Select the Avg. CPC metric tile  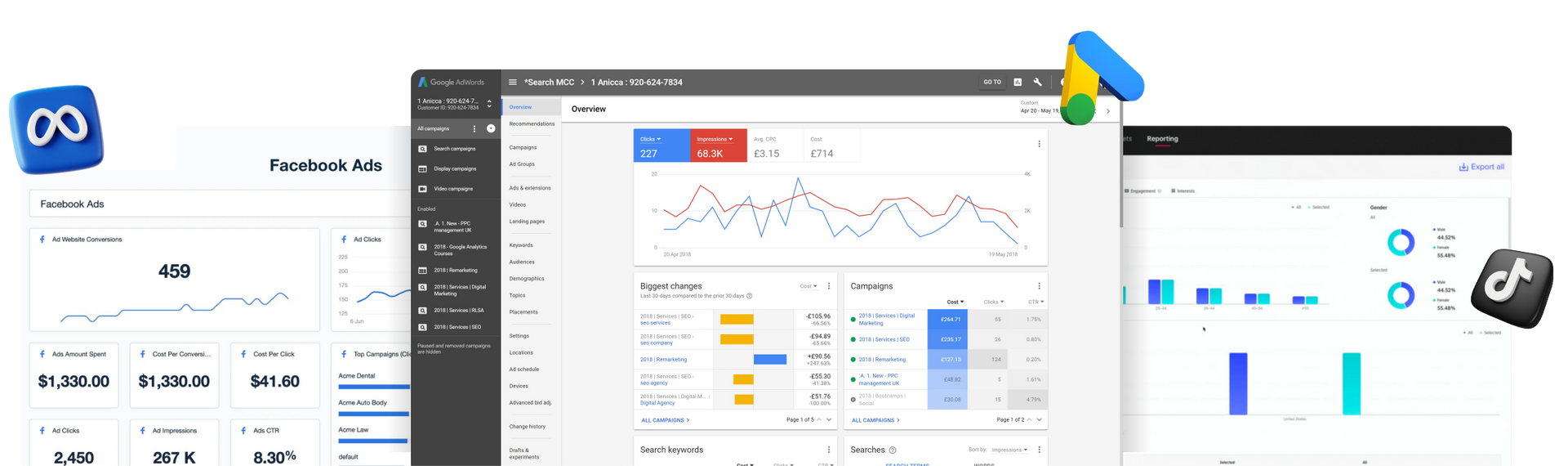[775, 146]
